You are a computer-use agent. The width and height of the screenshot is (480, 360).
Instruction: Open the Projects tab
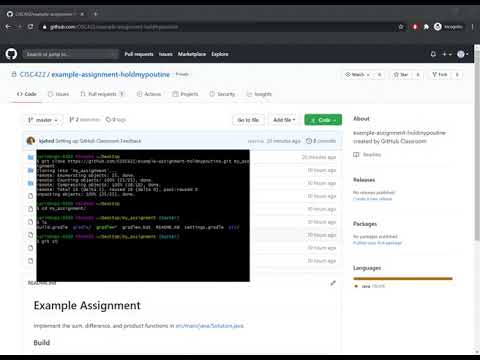pyautogui.click(x=185, y=94)
